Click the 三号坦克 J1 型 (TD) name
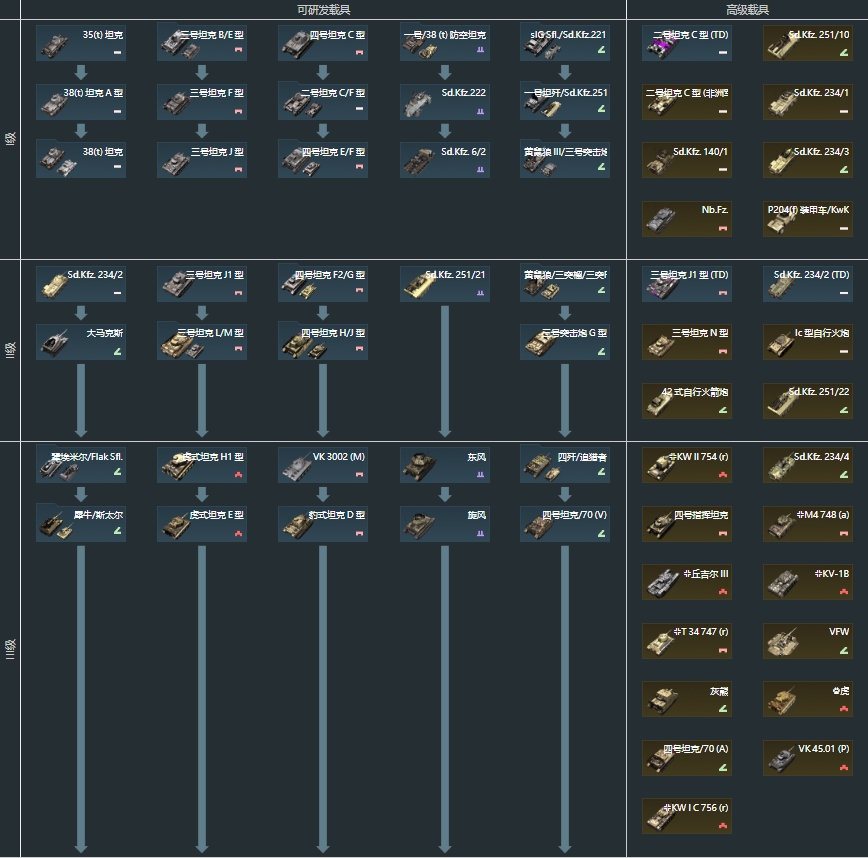Viewport: 868px width, 858px height. click(x=689, y=274)
